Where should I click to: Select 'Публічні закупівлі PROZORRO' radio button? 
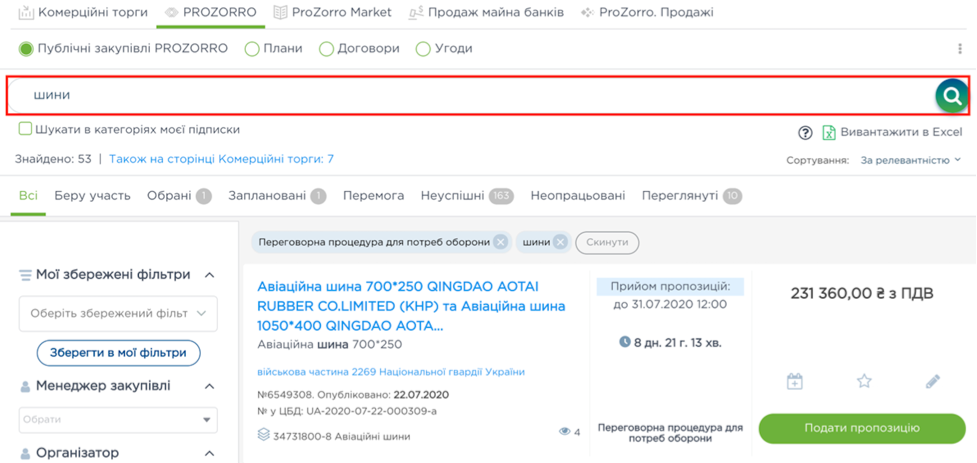pyautogui.click(x=26, y=48)
